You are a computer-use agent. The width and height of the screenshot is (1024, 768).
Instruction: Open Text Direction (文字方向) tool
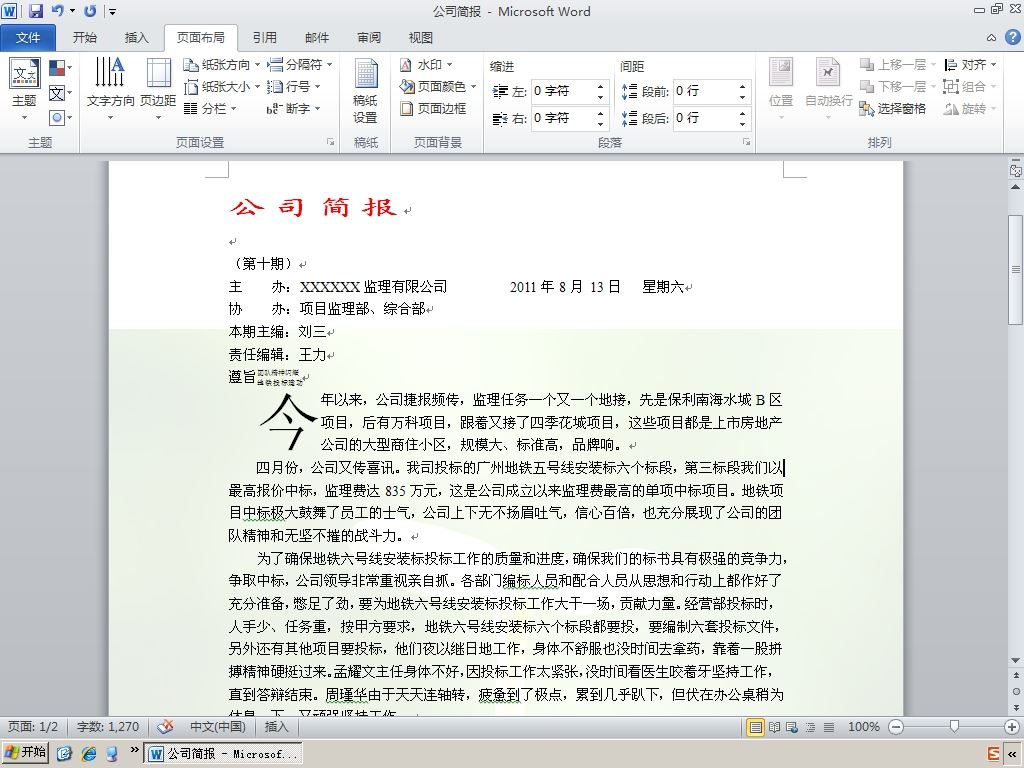(110, 90)
